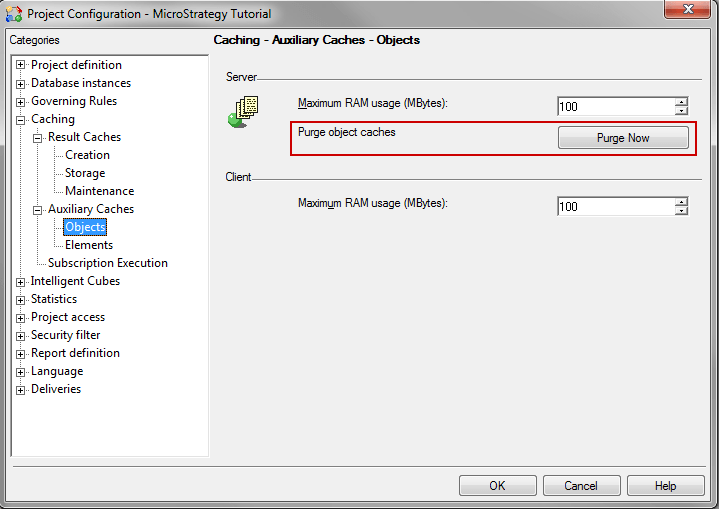Close the Project Configuration dialog

687,9
